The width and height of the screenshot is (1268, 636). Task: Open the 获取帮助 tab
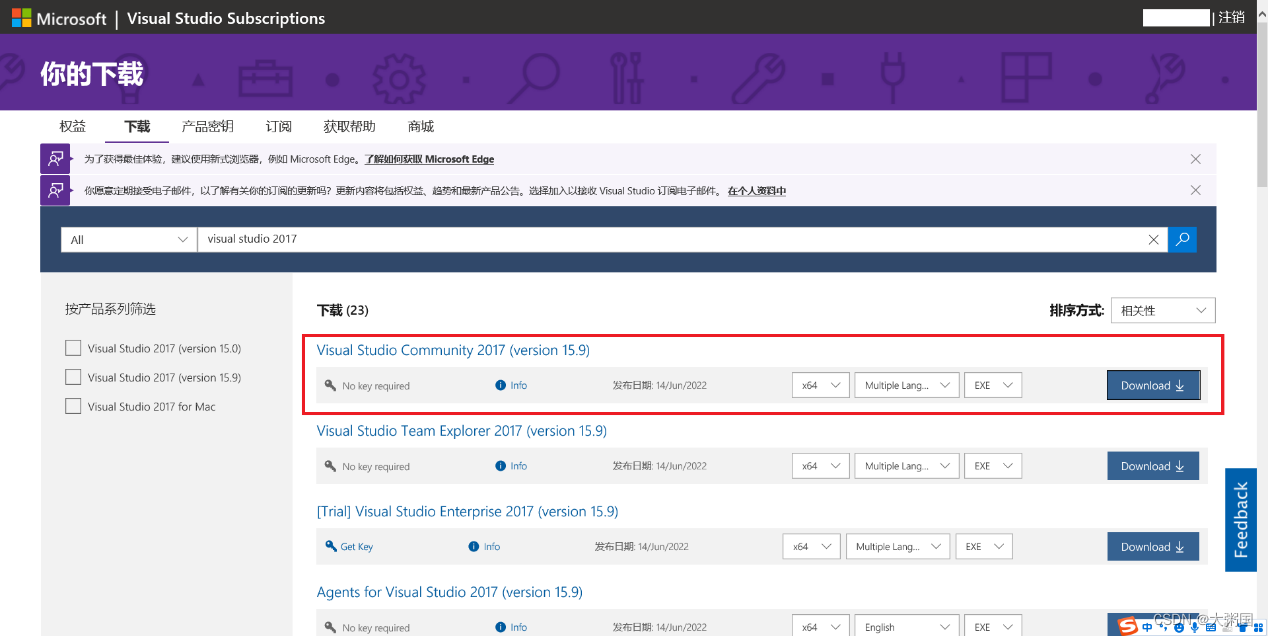tap(349, 126)
